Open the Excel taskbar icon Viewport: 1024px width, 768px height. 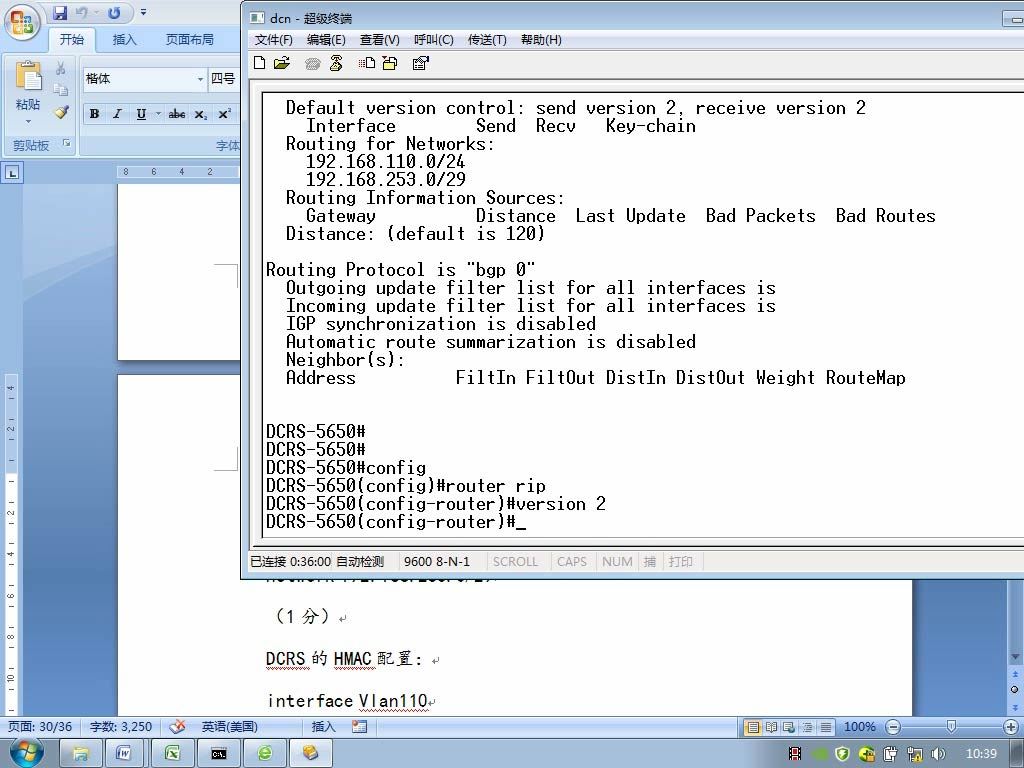tap(172, 753)
